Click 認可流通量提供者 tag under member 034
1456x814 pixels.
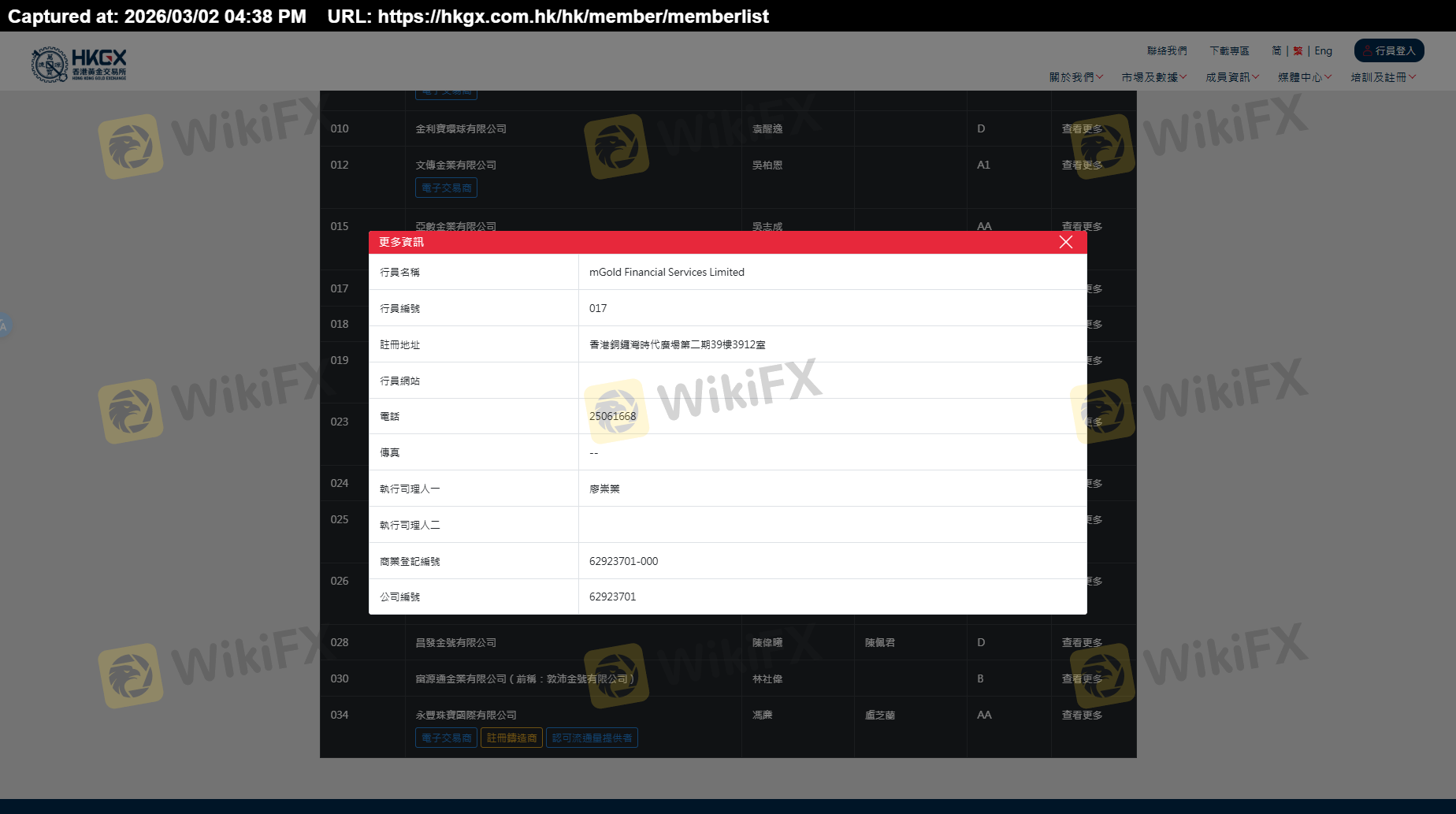tap(592, 738)
